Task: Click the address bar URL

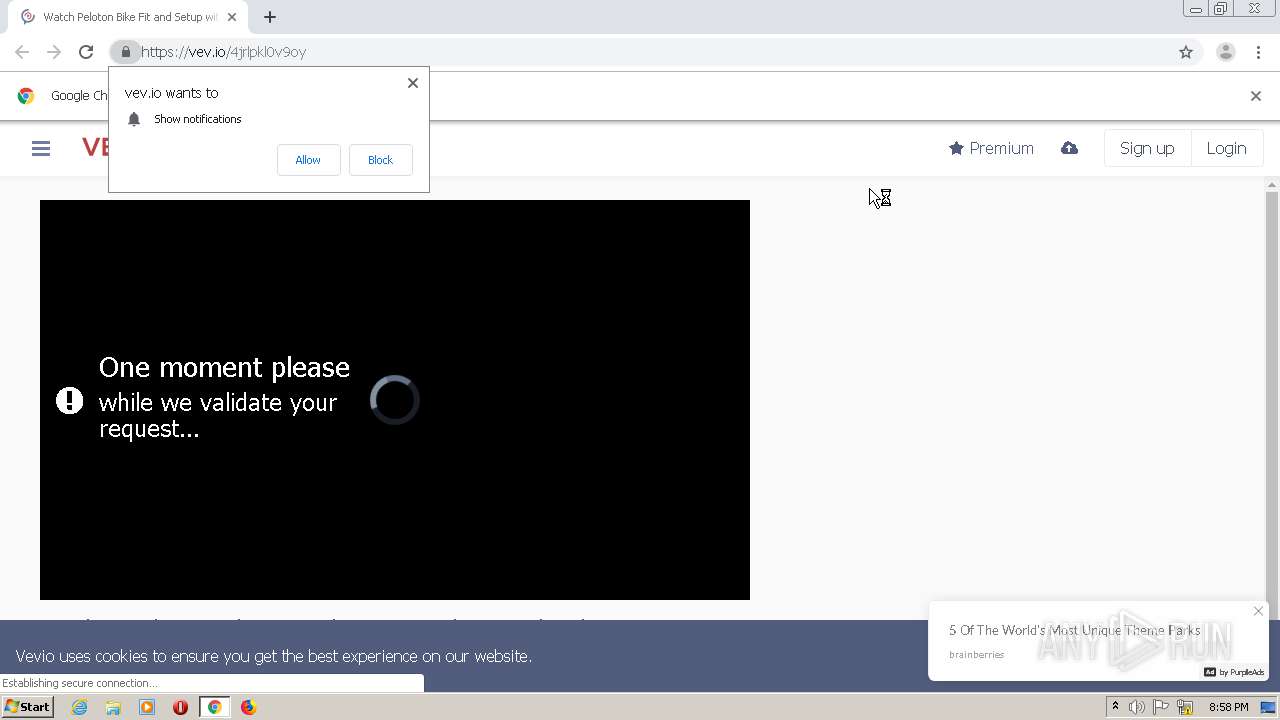Action: [x=223, y=52]
